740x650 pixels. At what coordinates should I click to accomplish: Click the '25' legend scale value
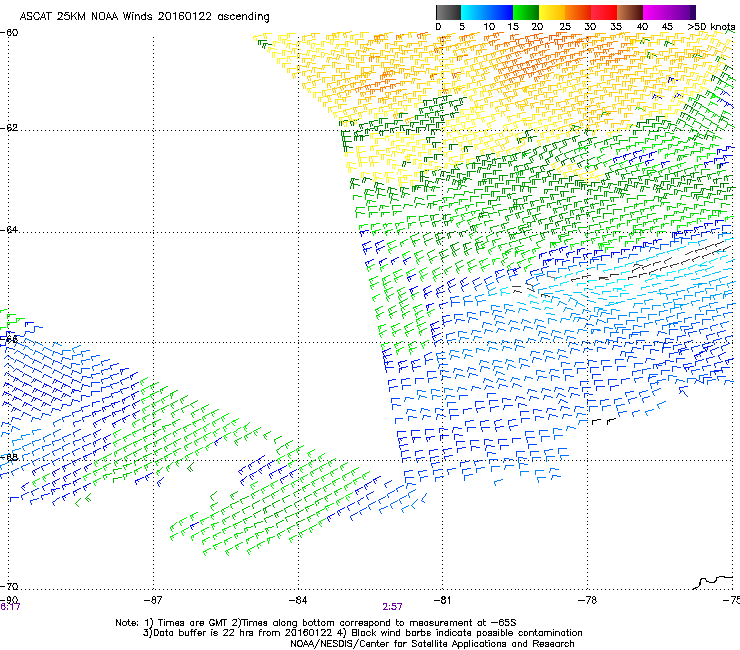click(565, 27)
